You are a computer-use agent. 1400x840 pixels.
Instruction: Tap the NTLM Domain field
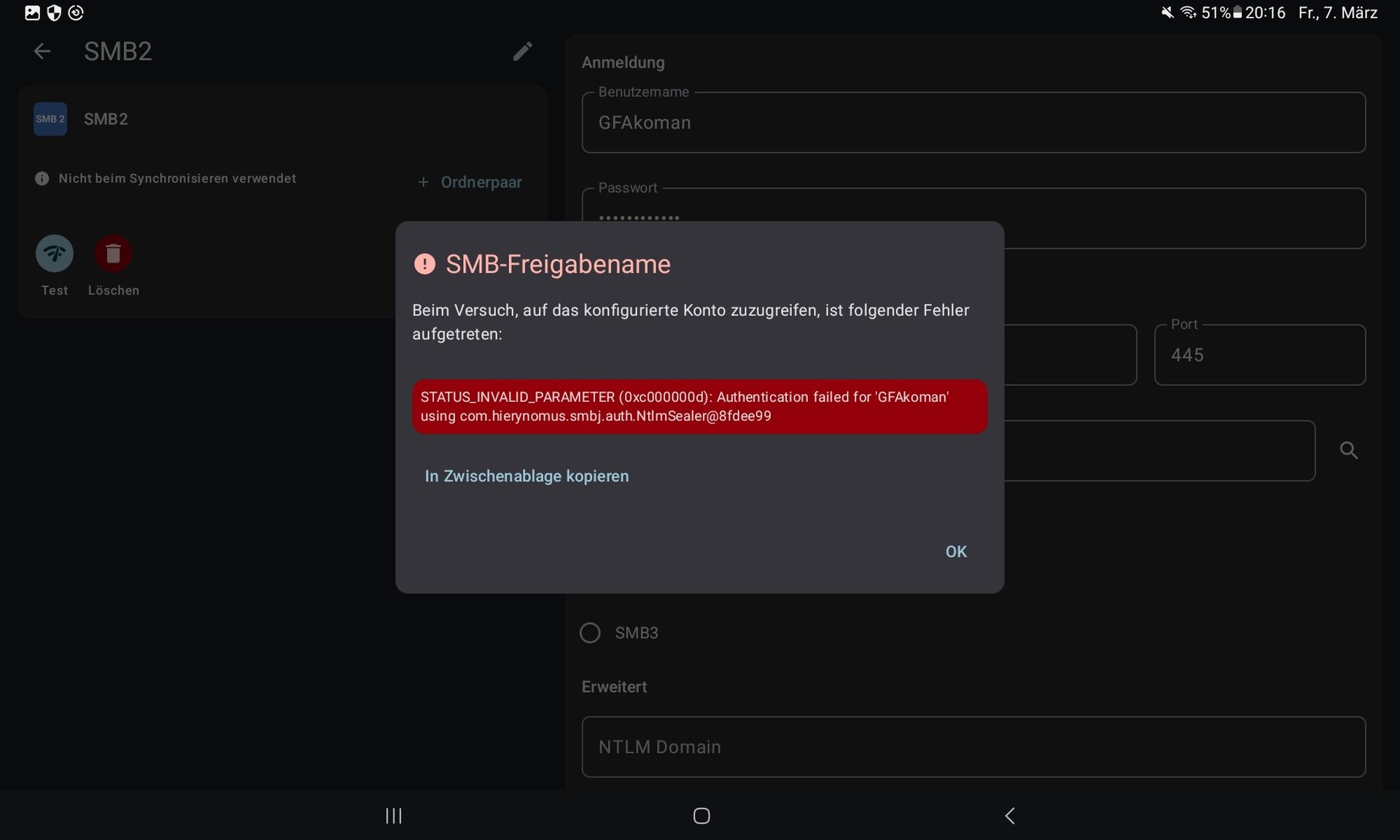[x=973, y=747]
